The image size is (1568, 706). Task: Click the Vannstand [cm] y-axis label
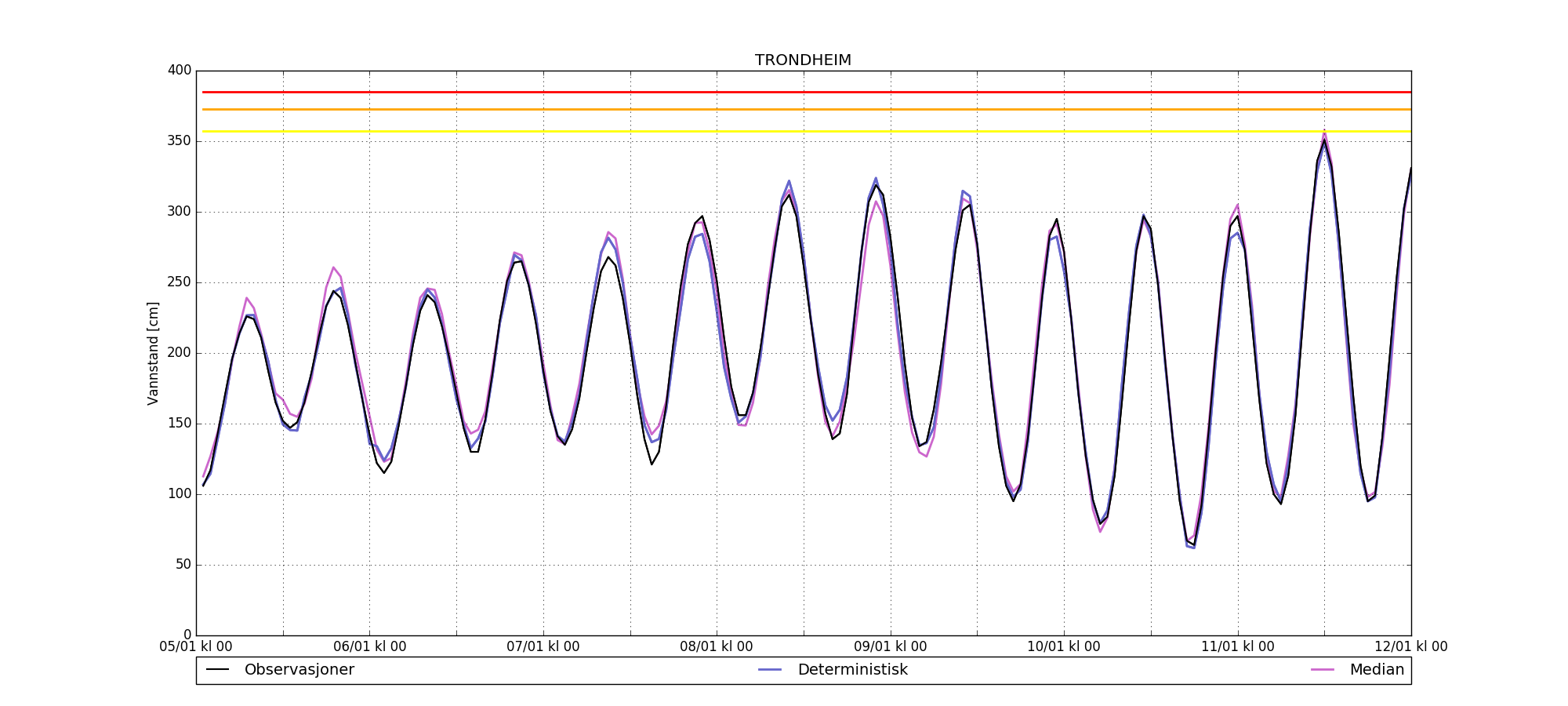point(153,353)
